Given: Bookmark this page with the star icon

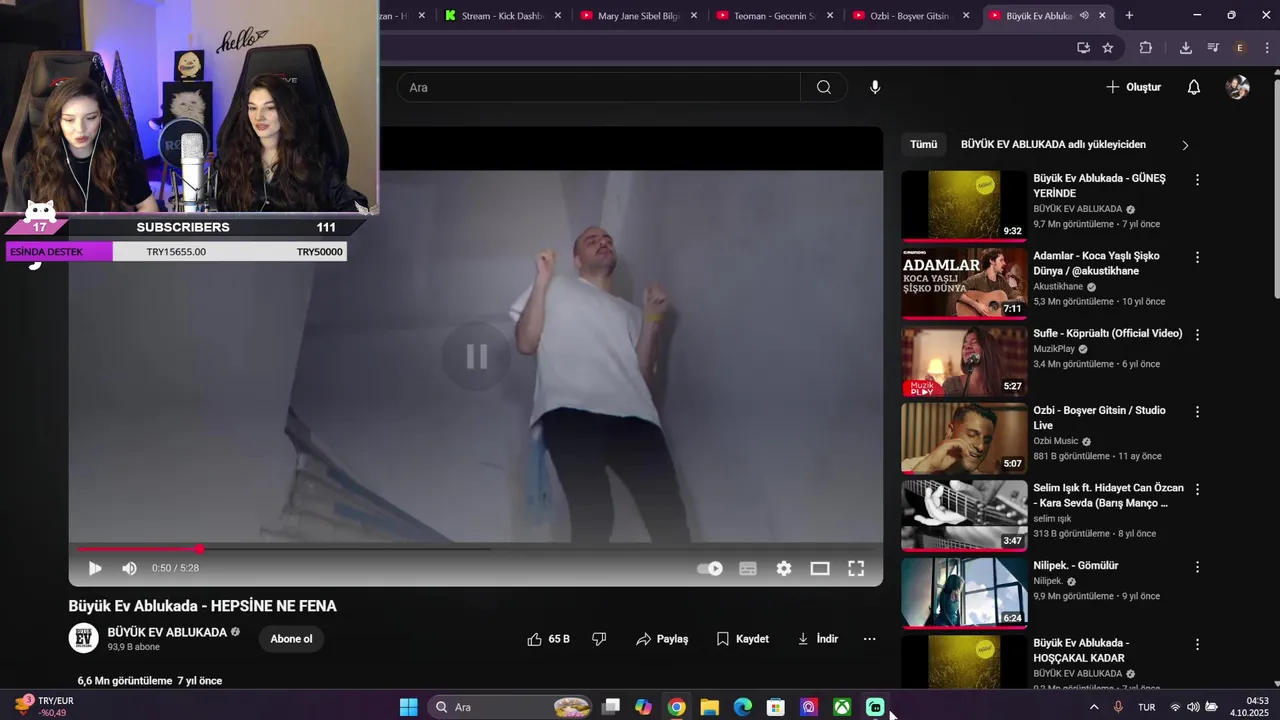Looking at the screenshot, I should point(1108,47).
